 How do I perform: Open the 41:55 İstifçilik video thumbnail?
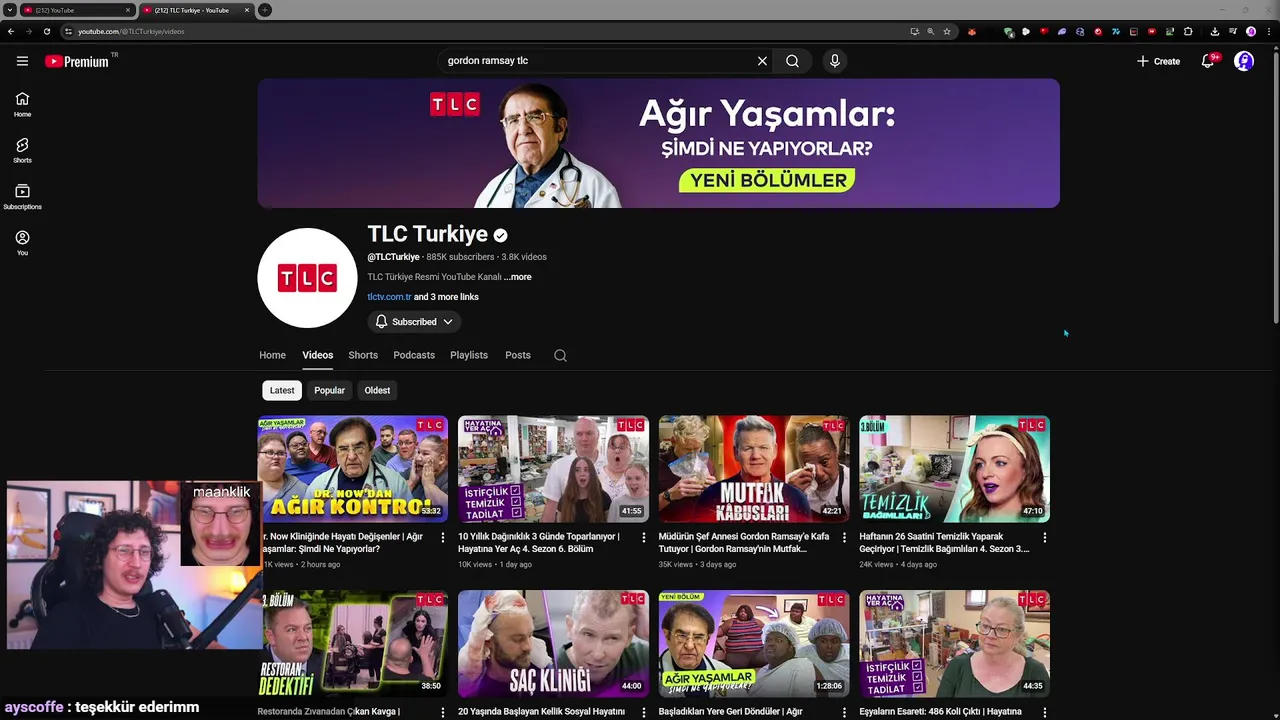[553, 469]
